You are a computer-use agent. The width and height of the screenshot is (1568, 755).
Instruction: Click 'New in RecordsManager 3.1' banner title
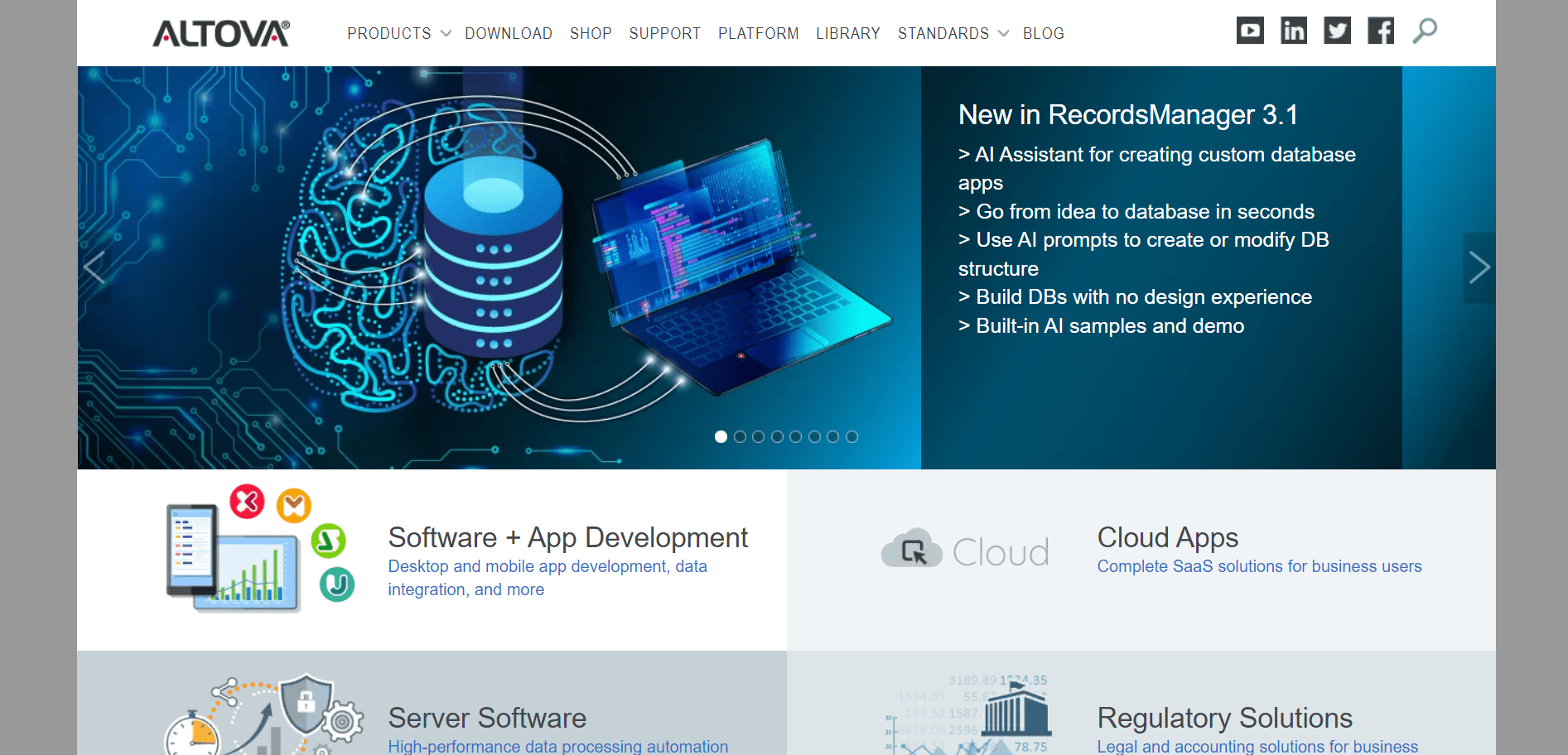tap(1128, 114)
